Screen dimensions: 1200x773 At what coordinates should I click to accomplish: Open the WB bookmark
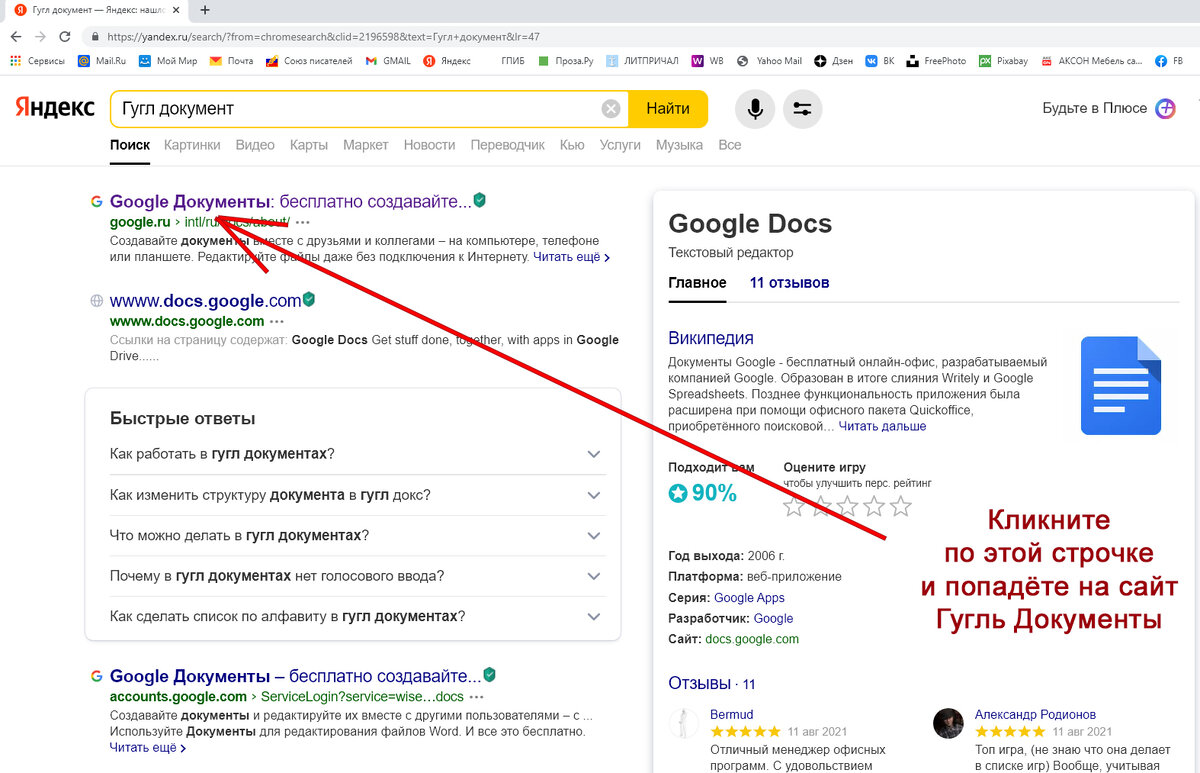click(x=707, y=61)
